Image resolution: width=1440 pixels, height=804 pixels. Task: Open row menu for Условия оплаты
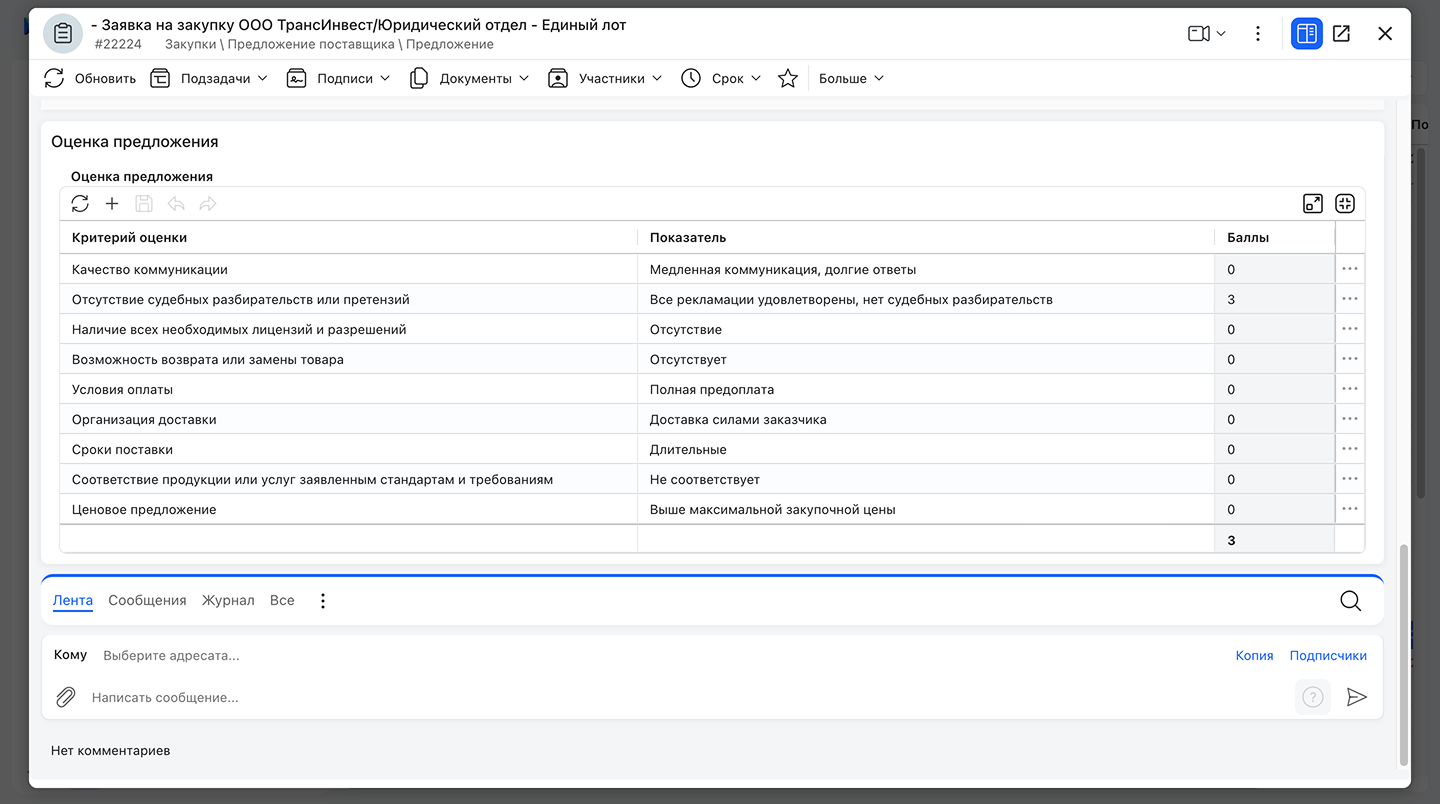tap(1350, 389)
